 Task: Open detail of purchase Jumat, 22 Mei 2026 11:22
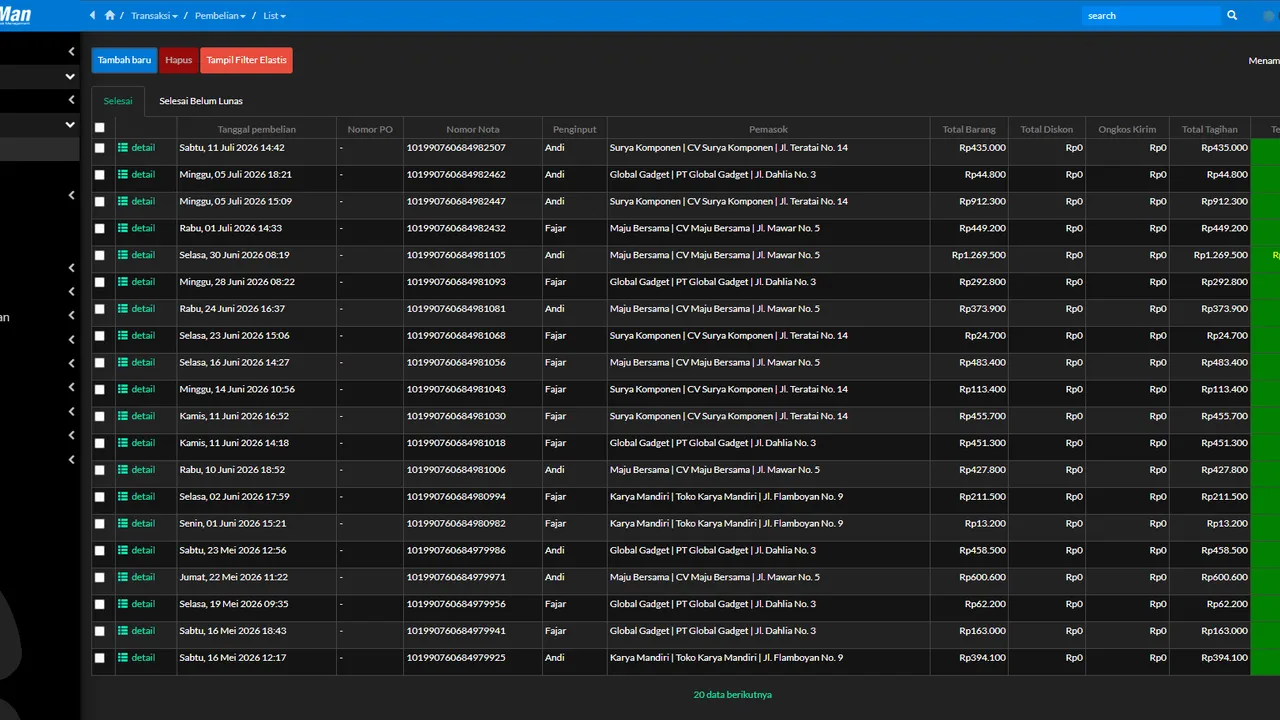(x=136, y=577)
